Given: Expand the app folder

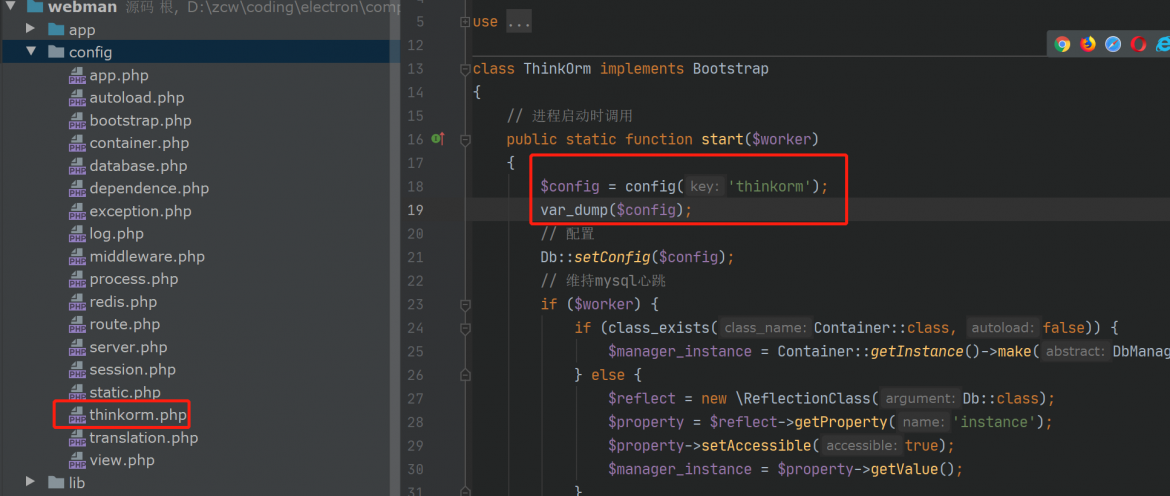Looking at the screenshot, I should [31, 29].
